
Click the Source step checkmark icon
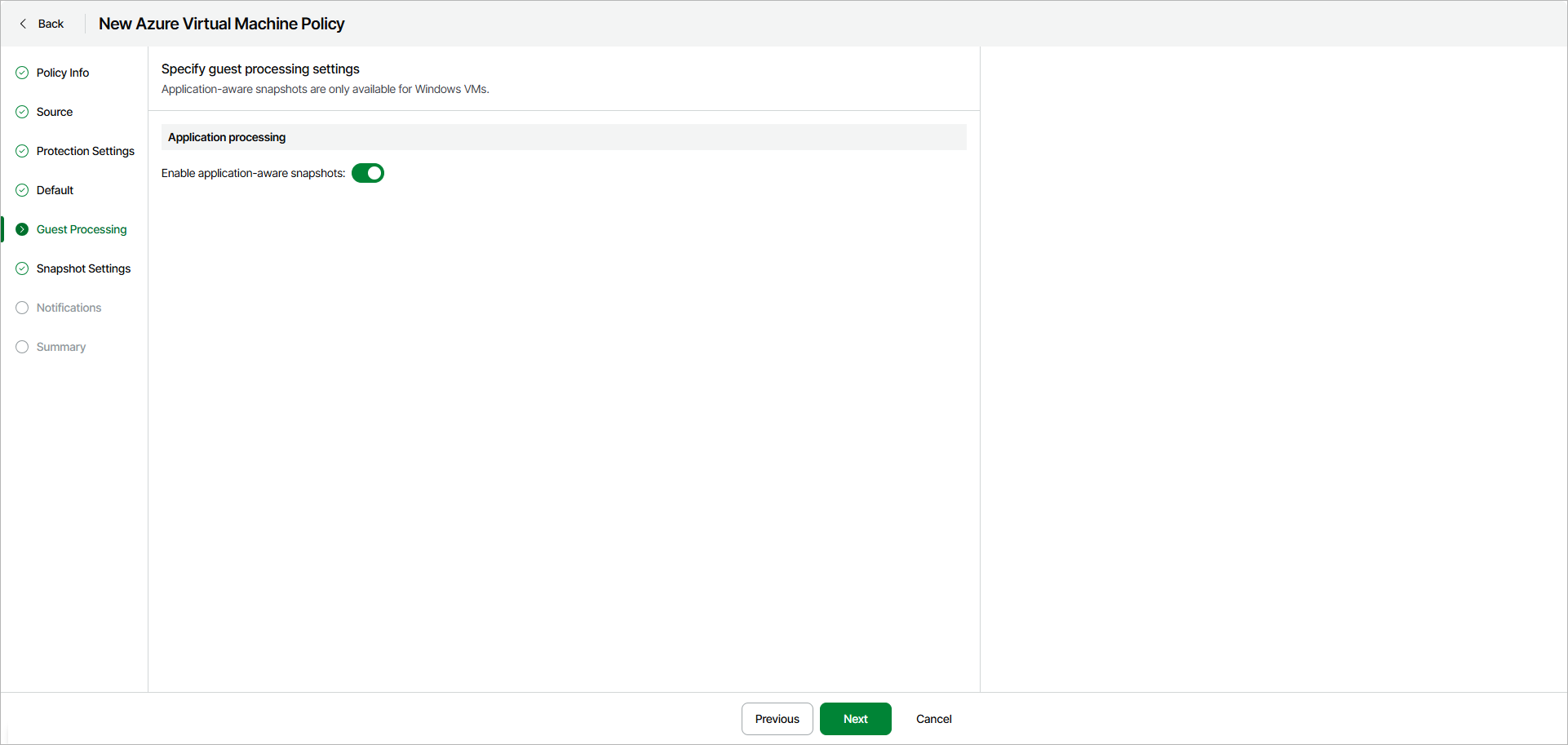(x=21, y=112)
